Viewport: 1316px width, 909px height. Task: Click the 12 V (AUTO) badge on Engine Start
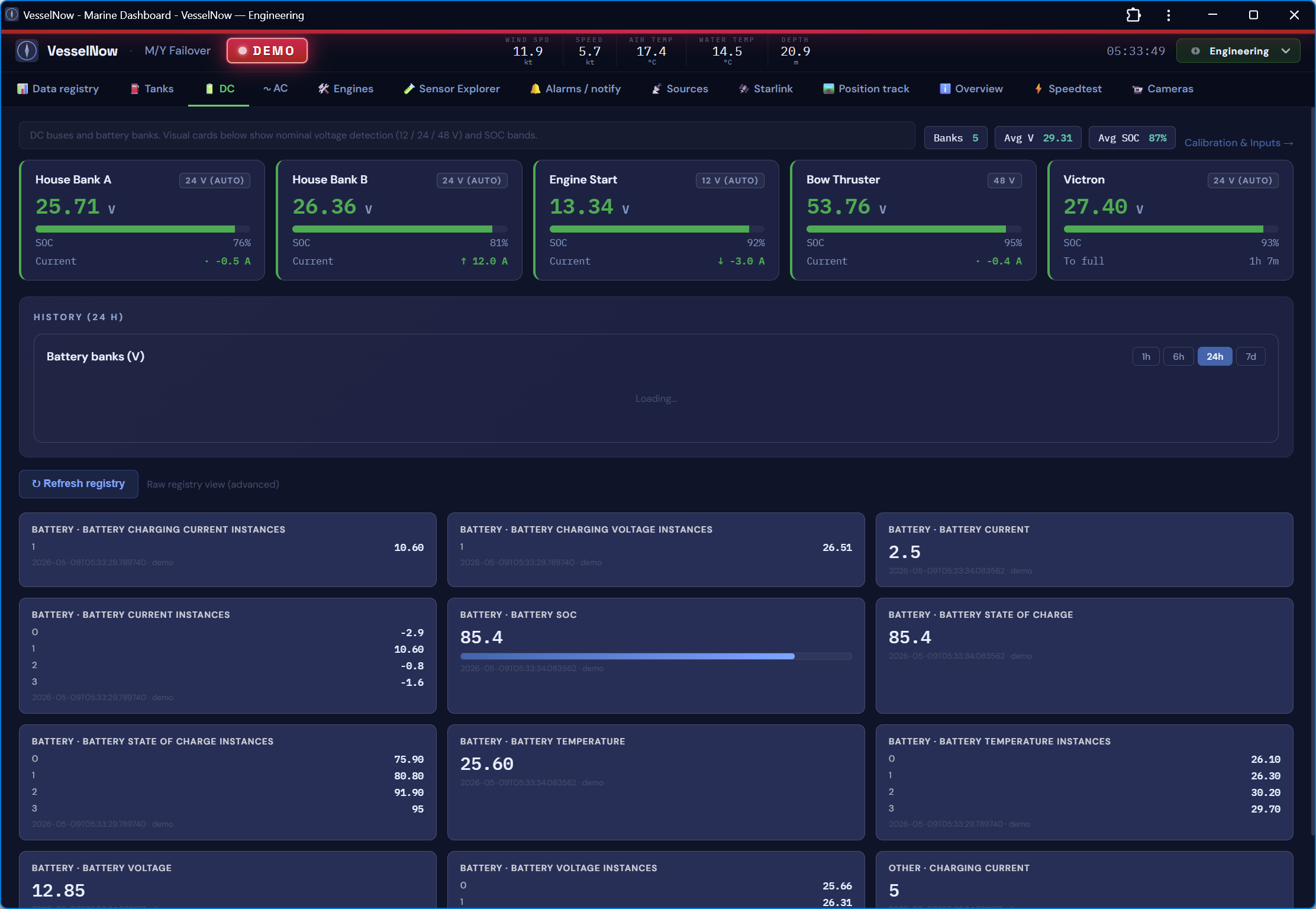tap(730, 180)
